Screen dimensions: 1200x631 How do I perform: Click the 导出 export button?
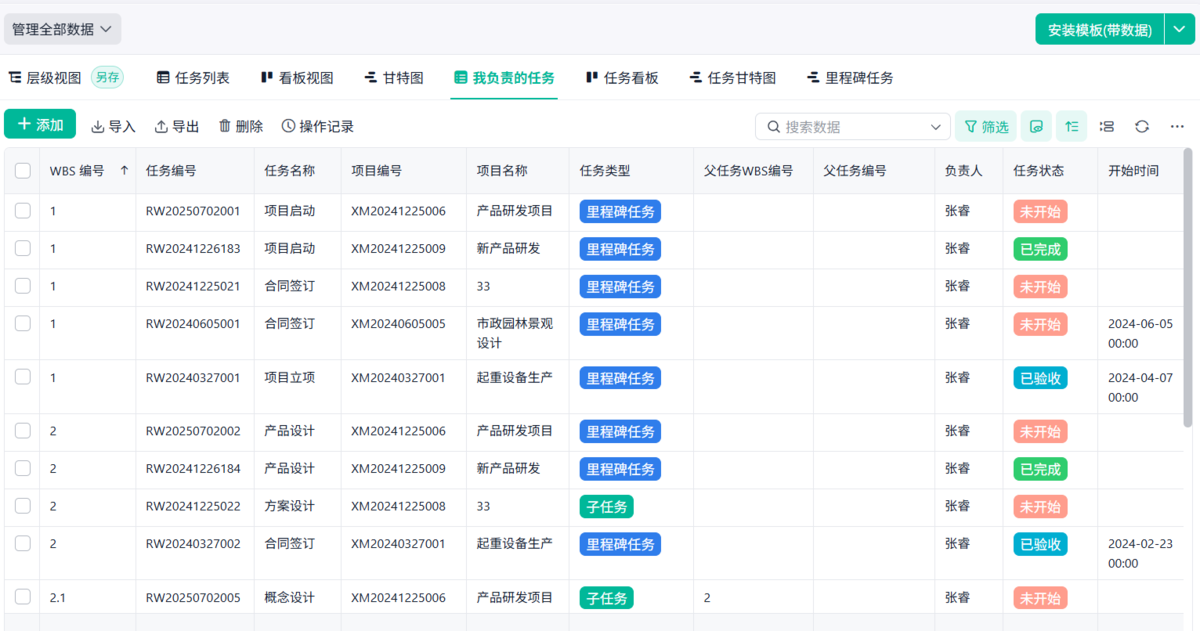coord(177,126)
